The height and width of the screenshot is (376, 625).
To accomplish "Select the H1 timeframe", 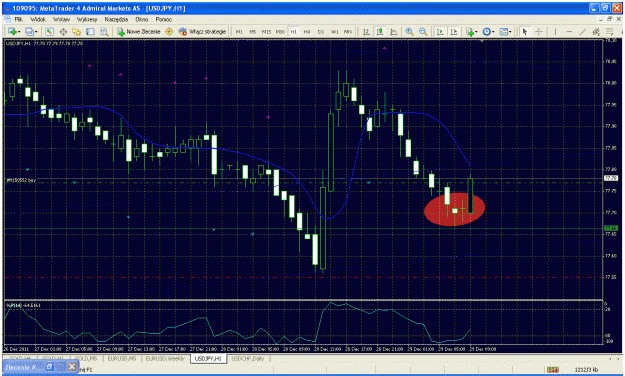I will (294, 32).
